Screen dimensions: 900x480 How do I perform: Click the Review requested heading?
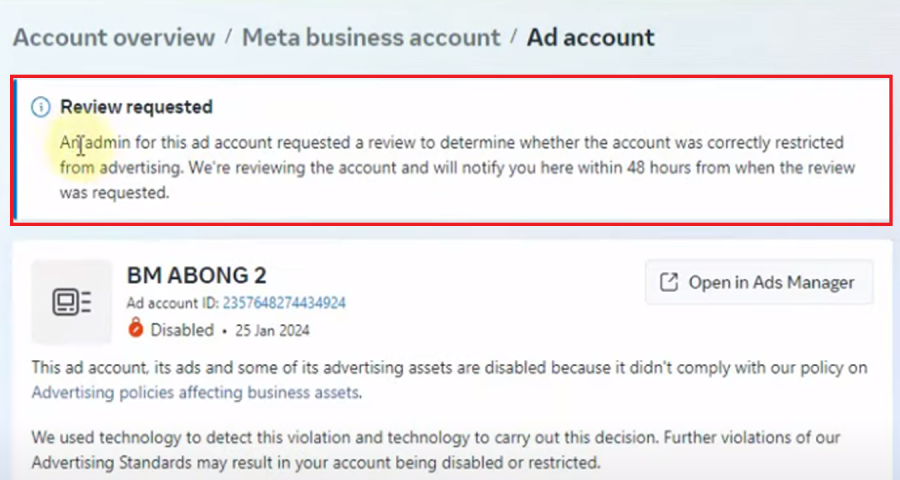(137, 107)
